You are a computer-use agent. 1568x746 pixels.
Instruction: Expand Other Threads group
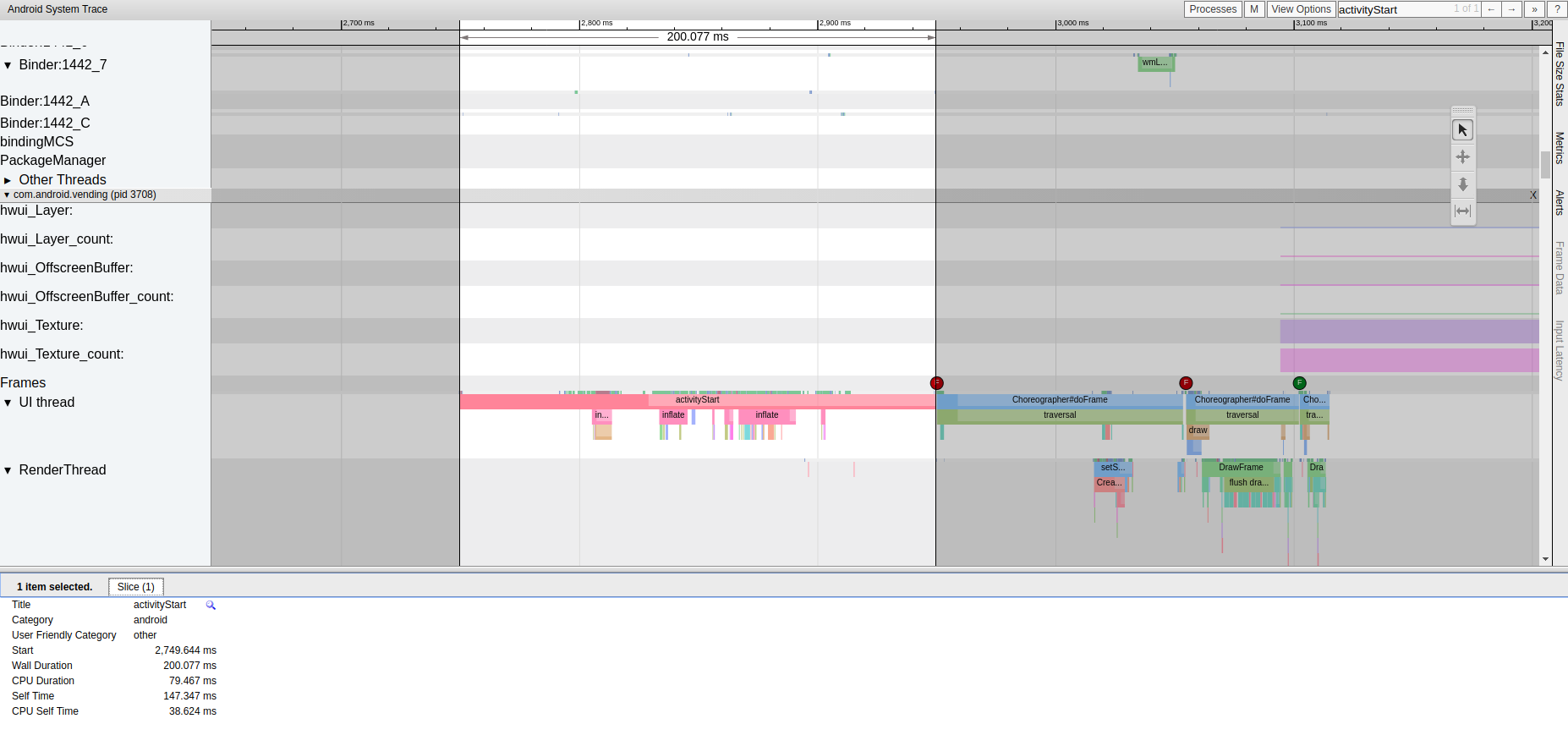coord(8,180)
